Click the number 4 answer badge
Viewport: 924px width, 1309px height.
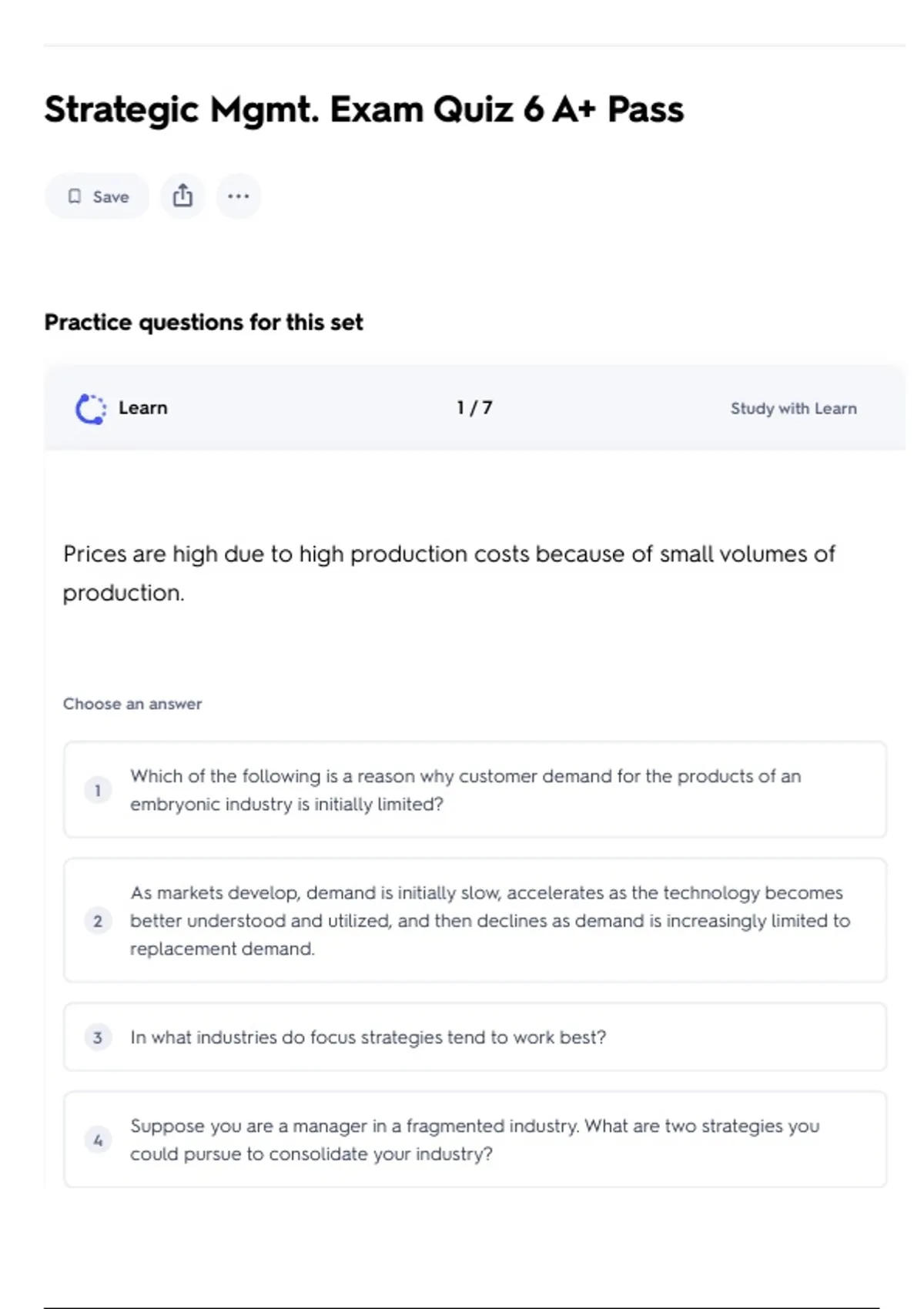(x=98, y=1140)
